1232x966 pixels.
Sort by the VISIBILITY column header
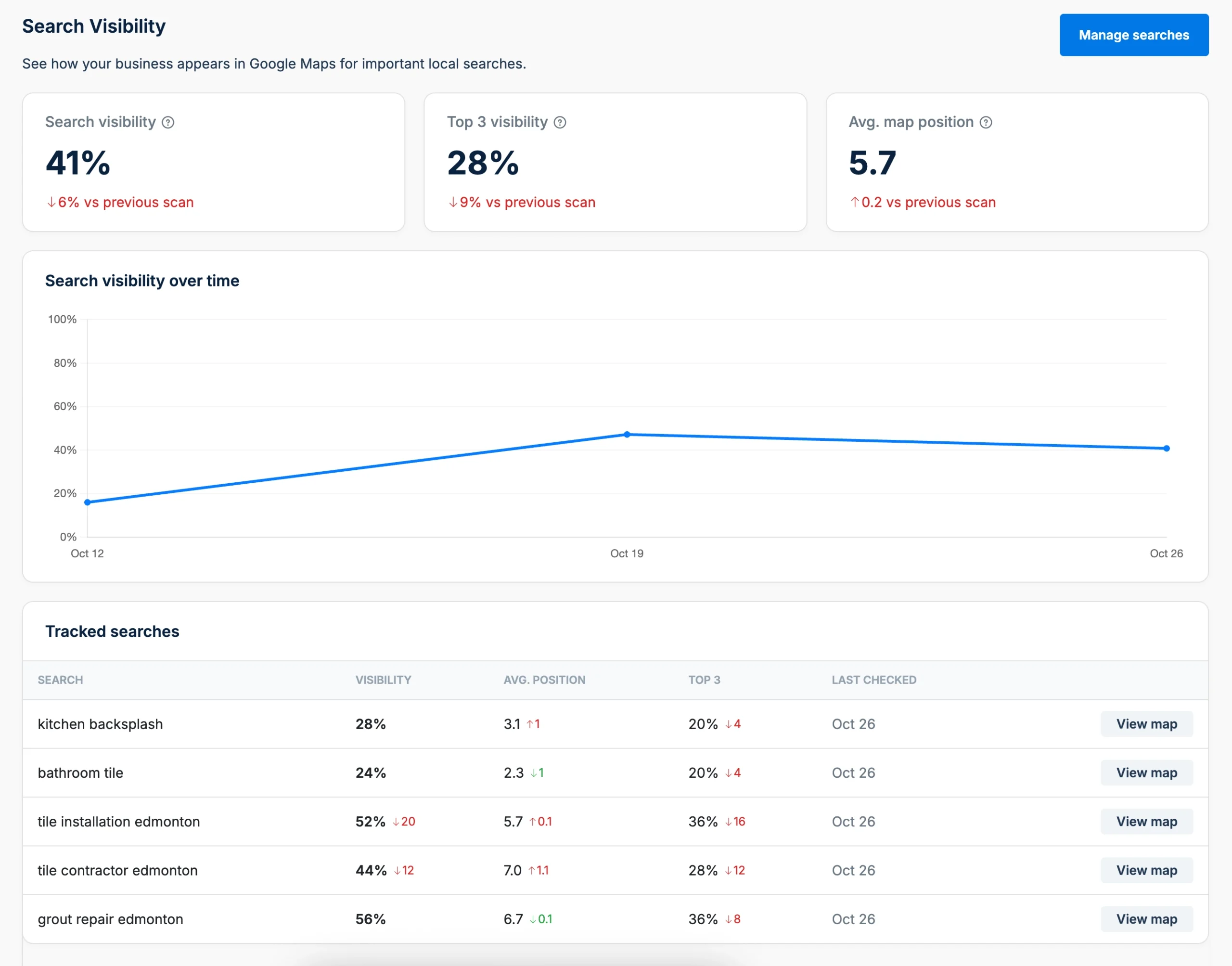384,680
